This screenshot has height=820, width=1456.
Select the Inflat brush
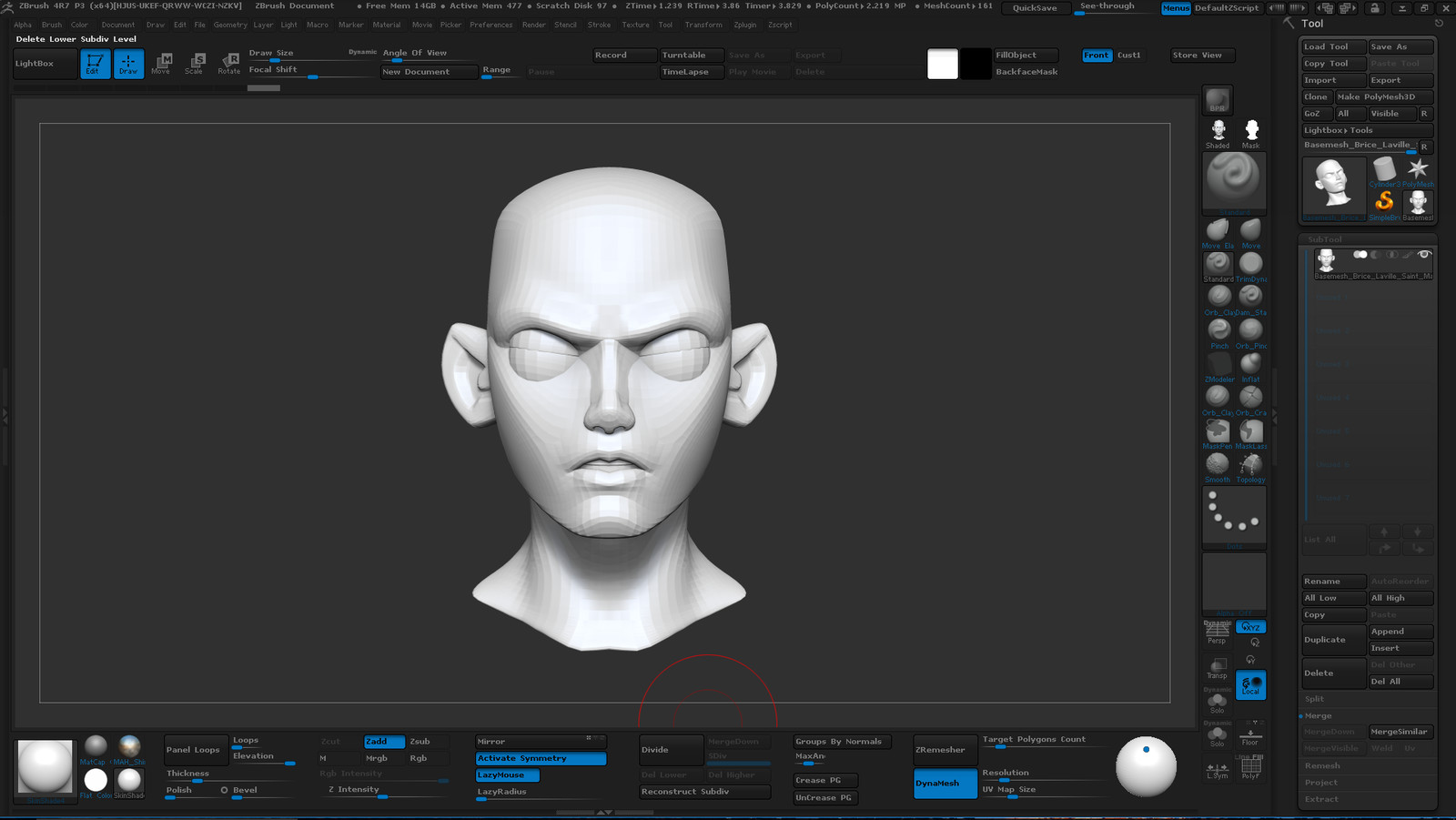pos(1251,367)
